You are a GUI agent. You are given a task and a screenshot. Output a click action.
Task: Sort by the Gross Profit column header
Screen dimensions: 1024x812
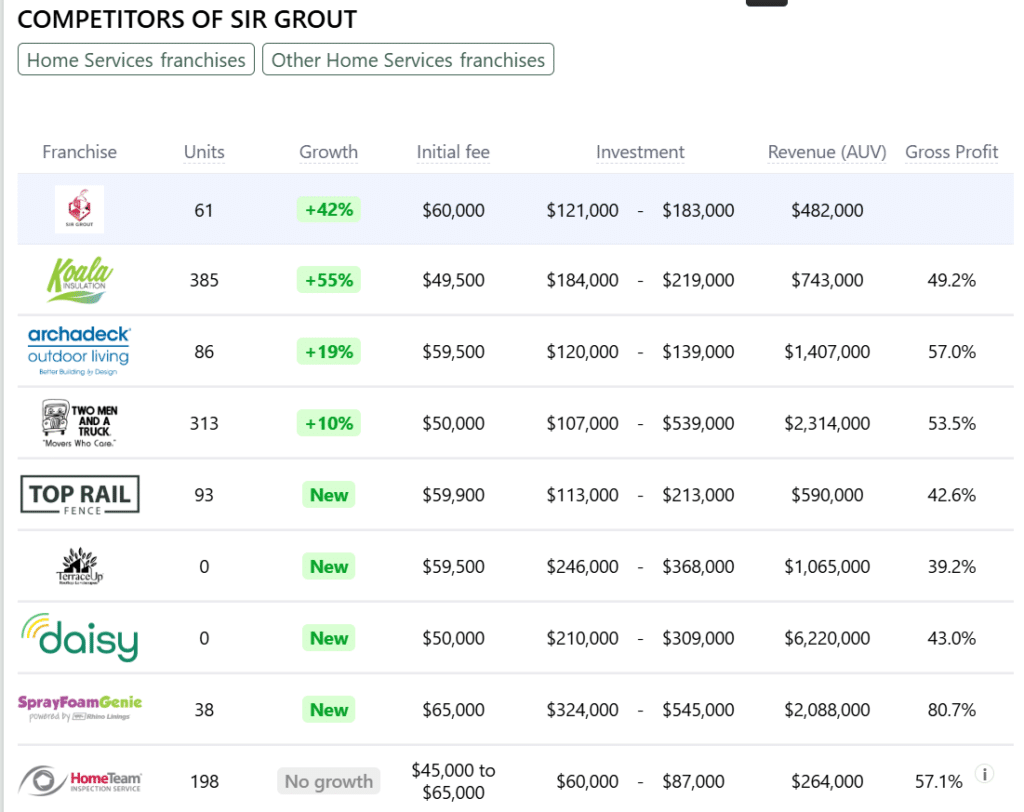[x=952, y=152]
